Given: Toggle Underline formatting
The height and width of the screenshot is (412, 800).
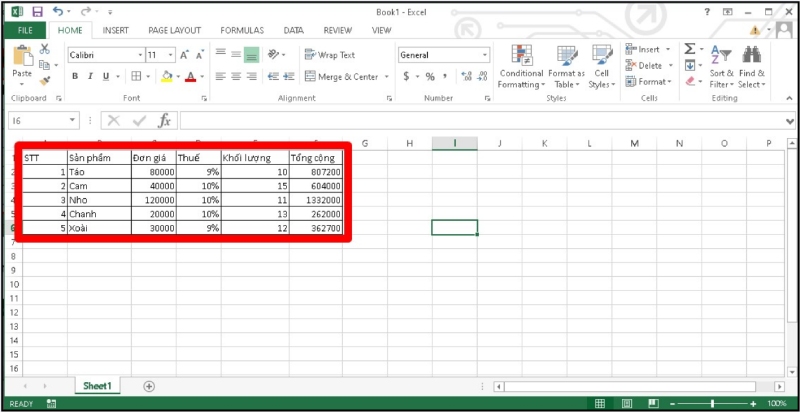Looking at the screenshot, I should click(106, 76).
